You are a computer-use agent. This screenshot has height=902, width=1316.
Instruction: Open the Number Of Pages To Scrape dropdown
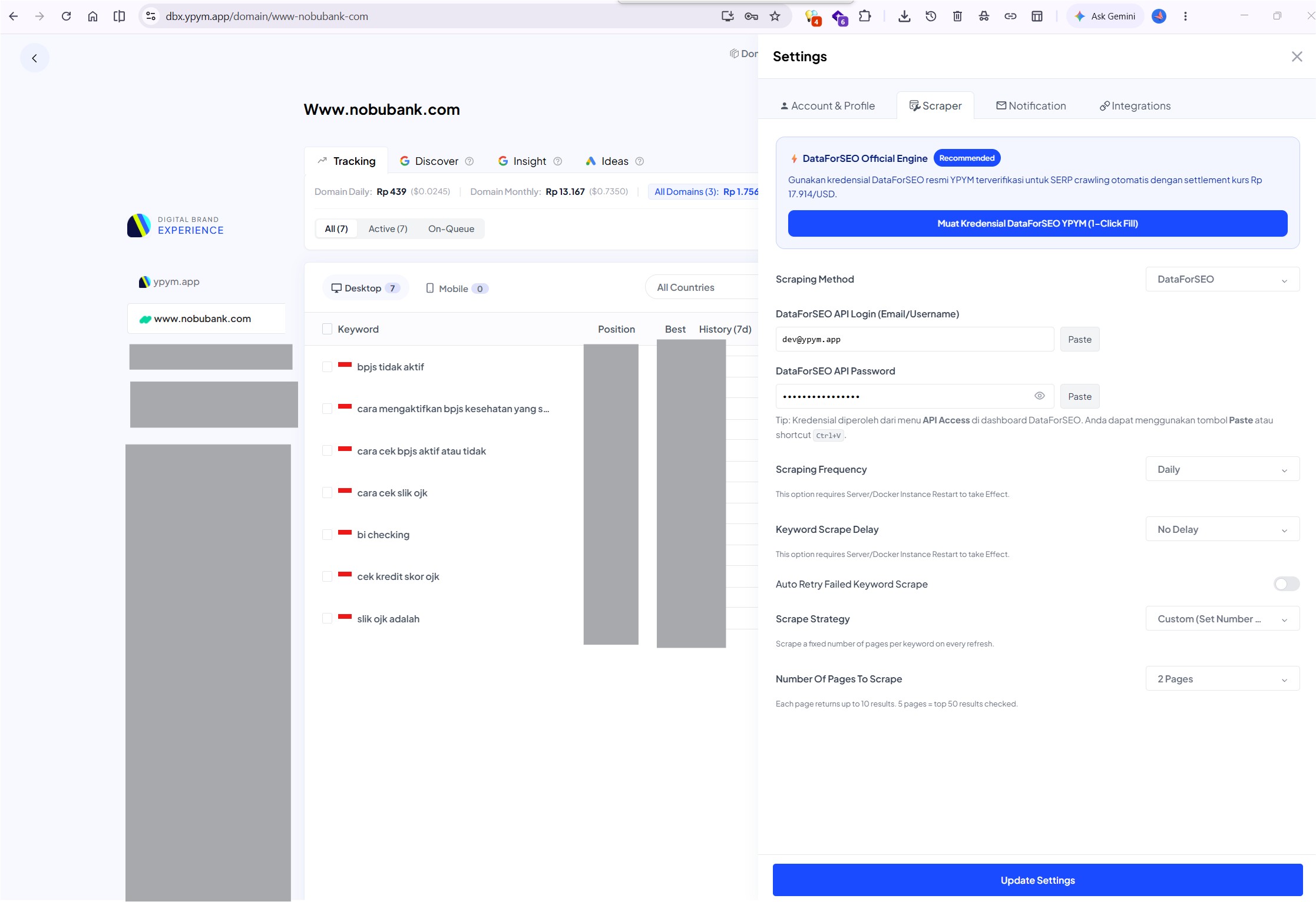[1222, 679]
